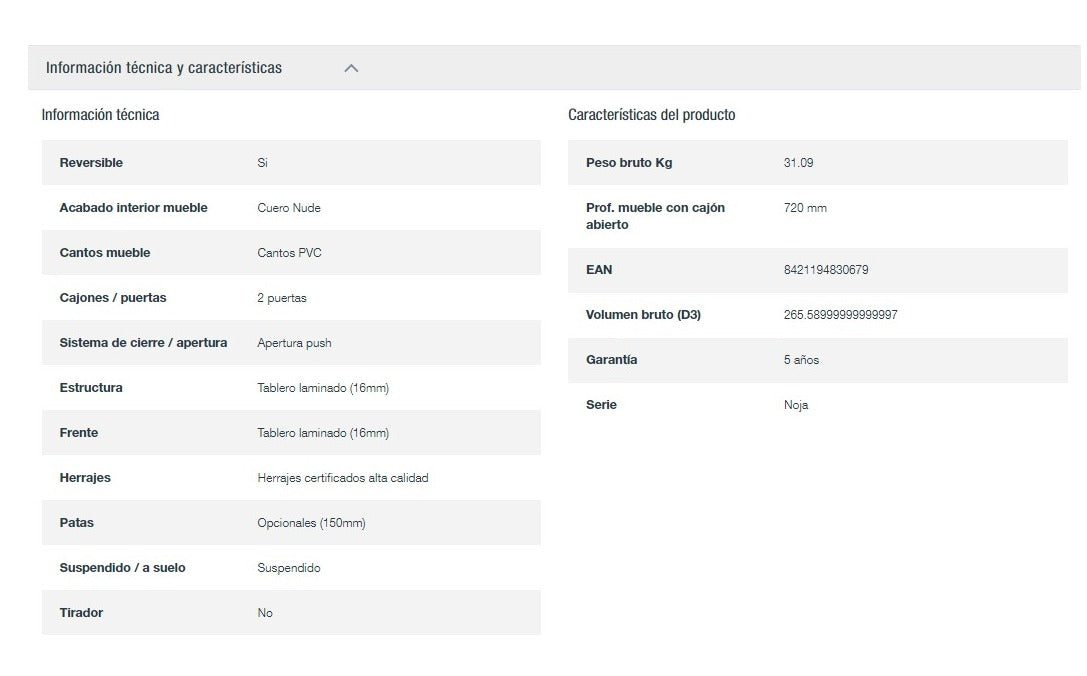Click the Apertura push value
This screenshot has height=676, width=1087.
pos(294,343)
